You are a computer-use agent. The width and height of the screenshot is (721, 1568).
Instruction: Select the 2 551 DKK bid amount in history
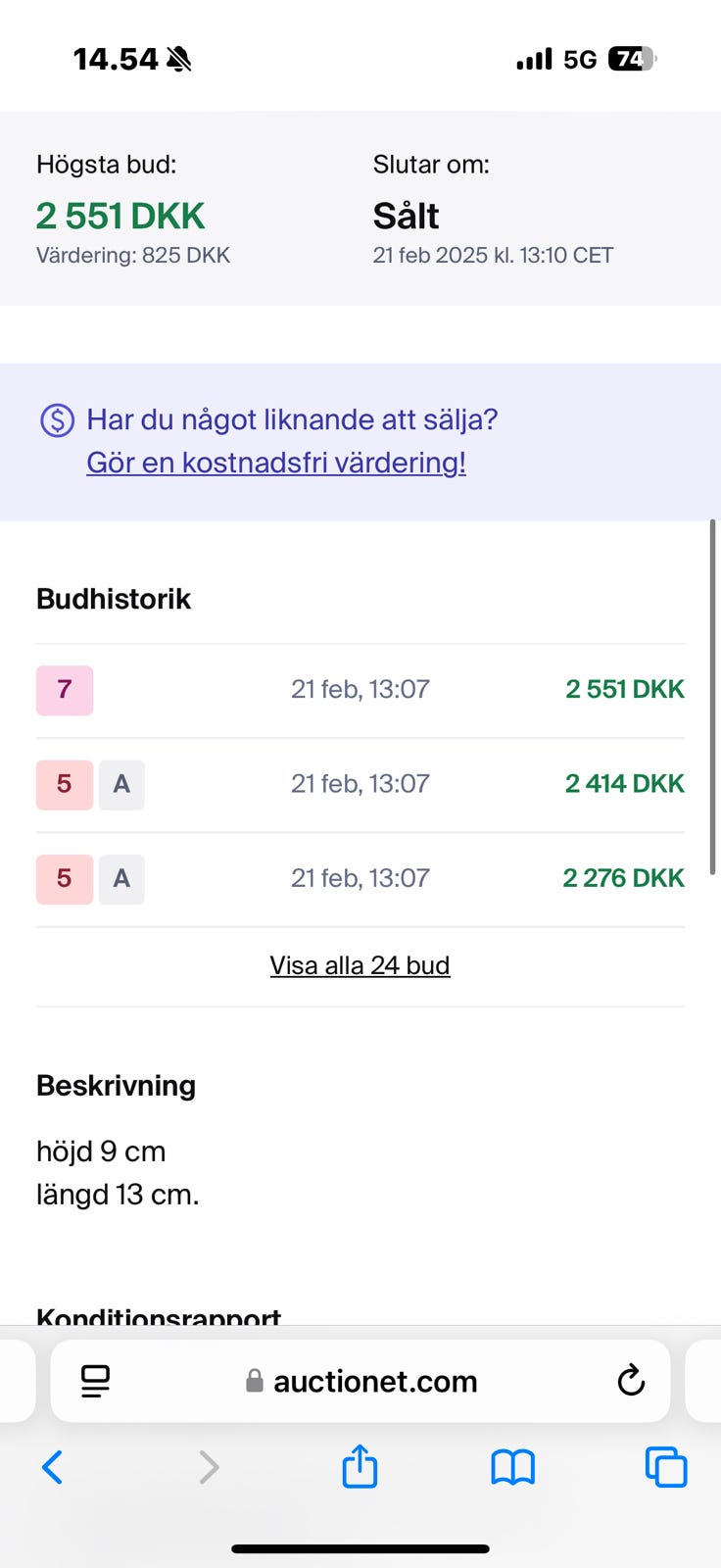[624, 690]
